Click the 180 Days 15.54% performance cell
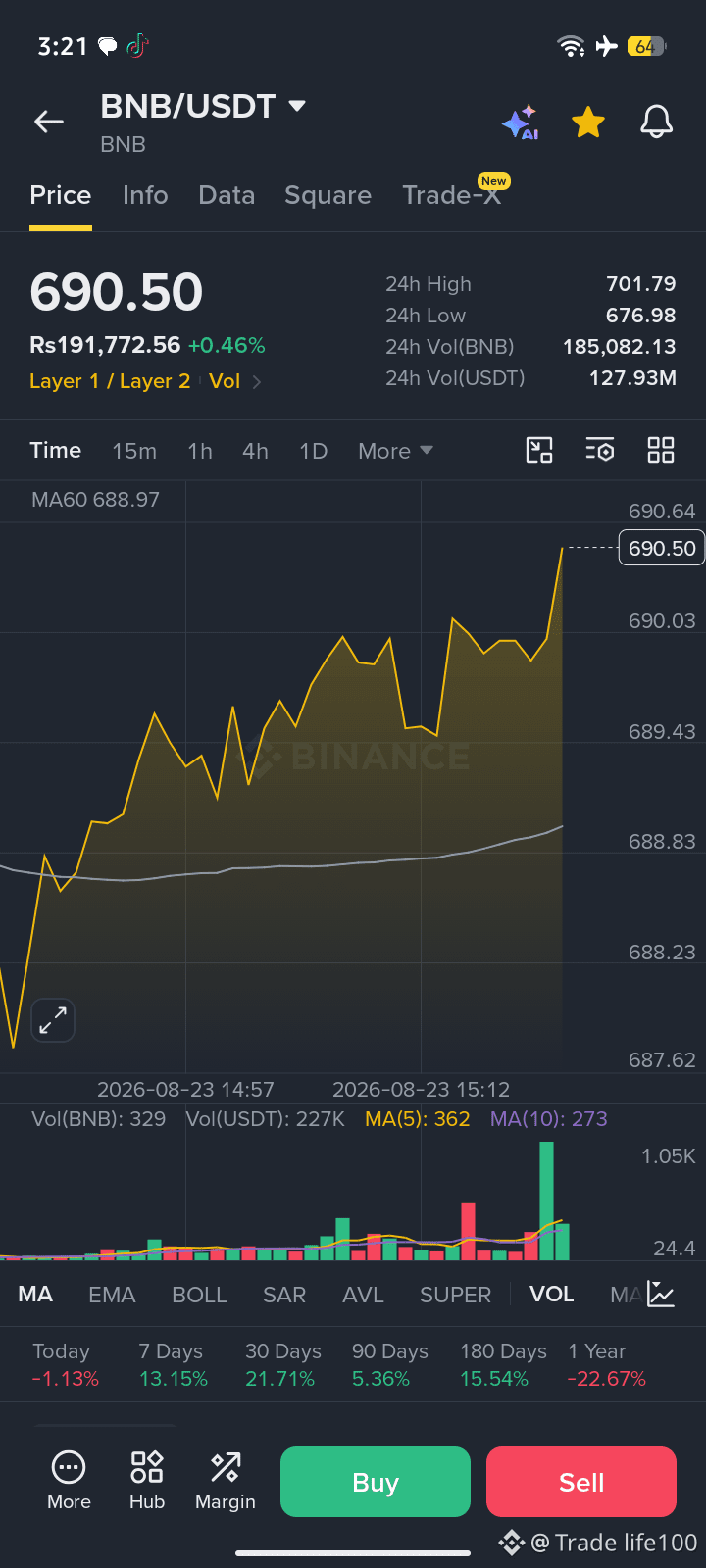The height and width of the screenshot is (1568, 706). click(503, 1365)
